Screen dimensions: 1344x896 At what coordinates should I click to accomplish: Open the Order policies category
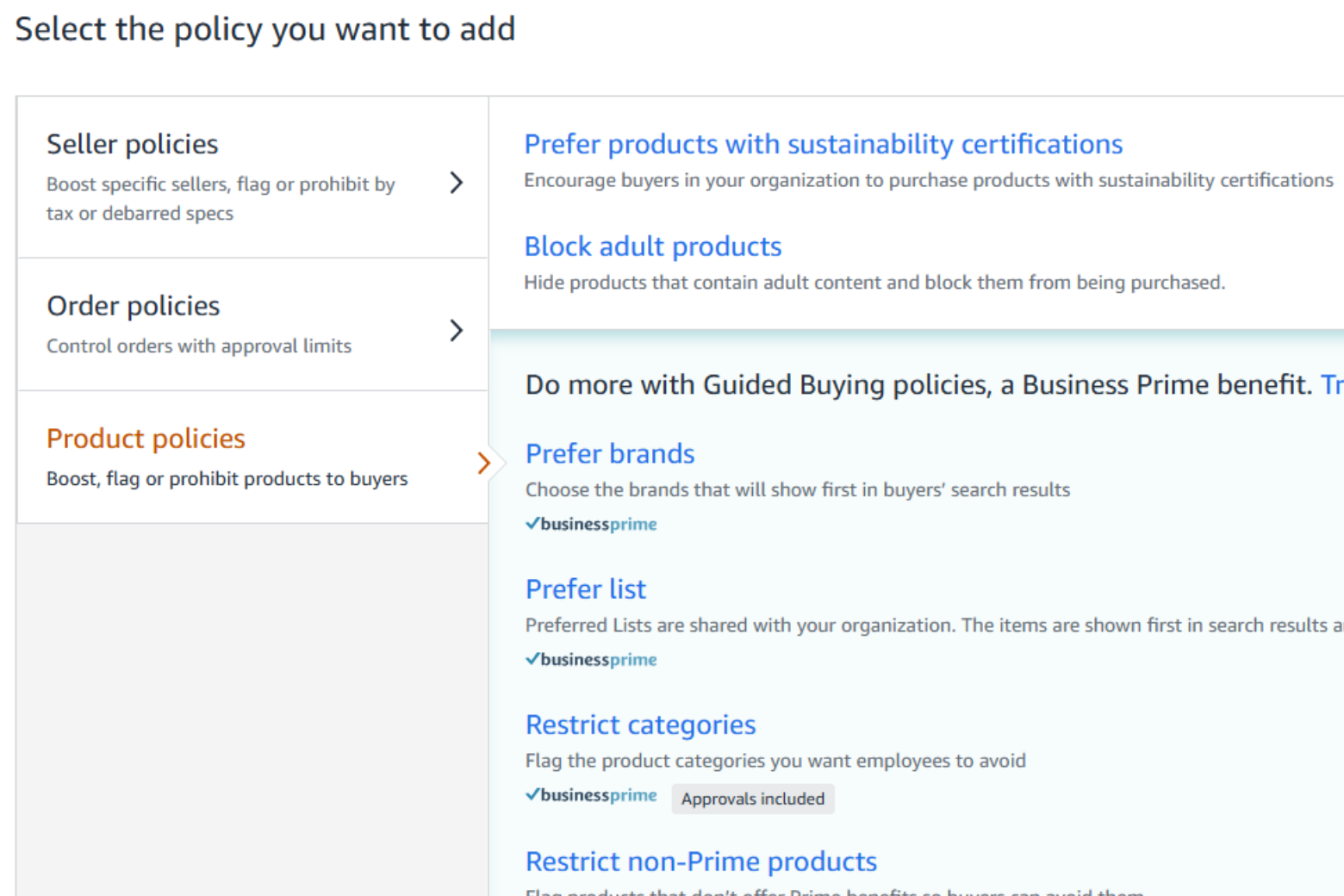(252, 325)
